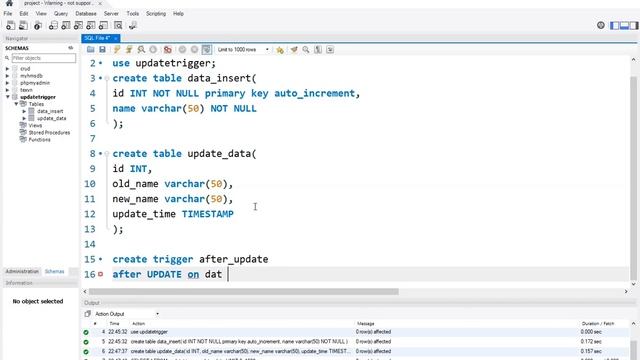The height and width of the screenshot is (360, 640).
Task: Save the script to file
Action: click(102, 50)
